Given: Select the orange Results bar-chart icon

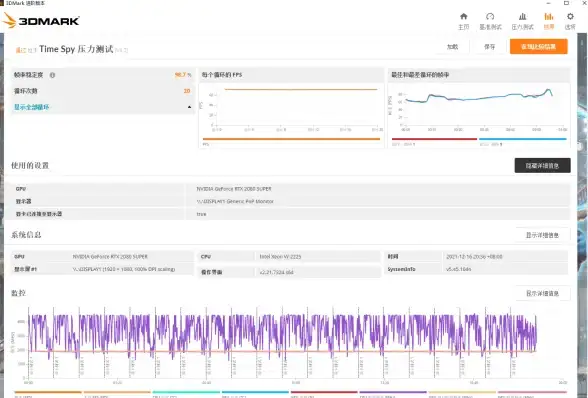Looking at the screenshot, I should (549, 21).
